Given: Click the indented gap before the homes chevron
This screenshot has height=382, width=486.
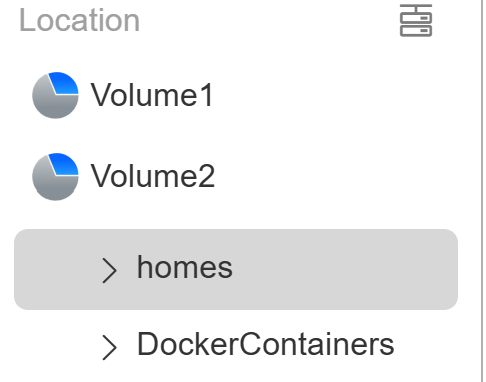Looking at the screenshot, I should coord(57,269).
